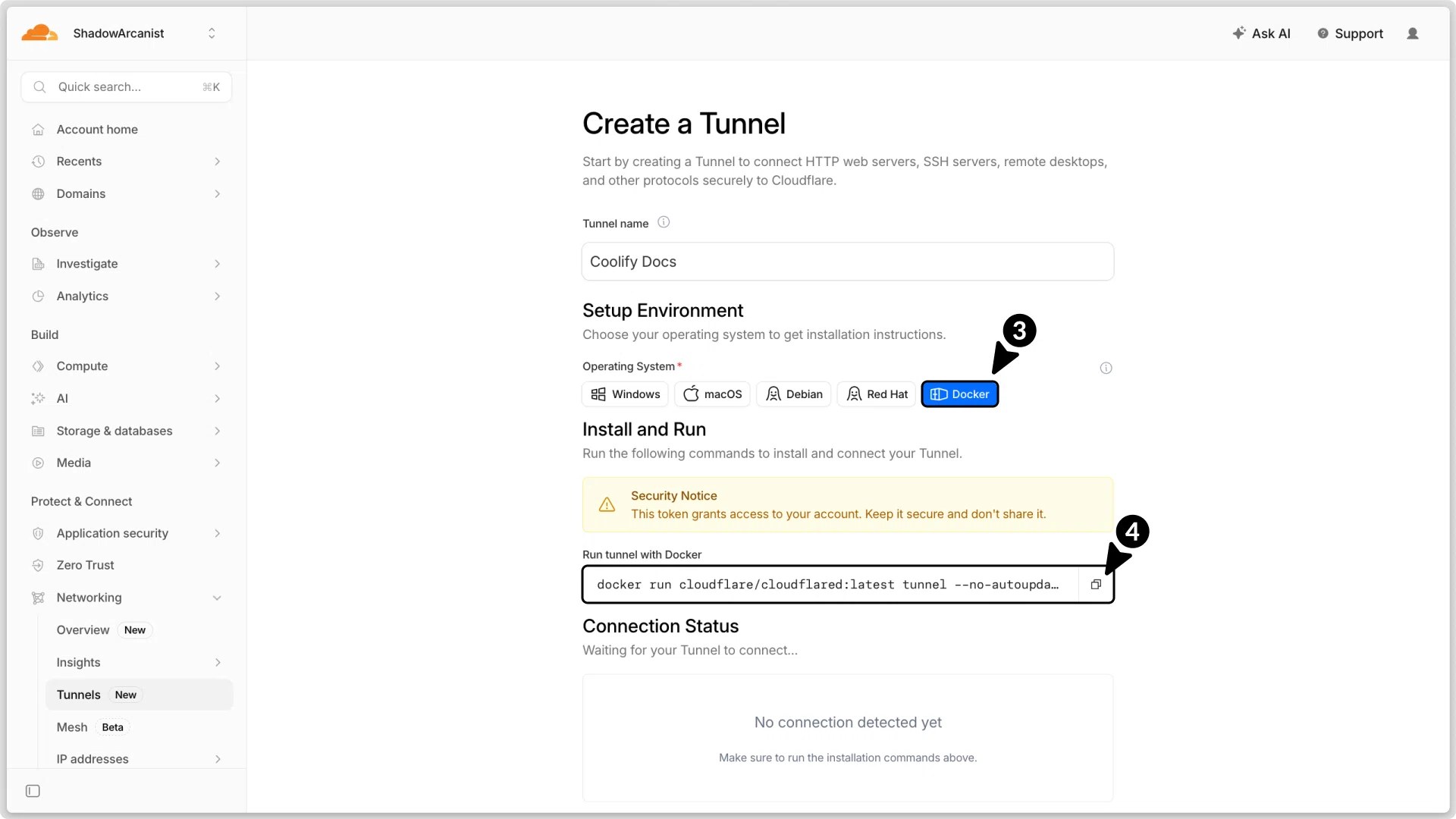Screen dimensions: 1456x819
Task: Click the 'Security Notice' title
Action: point(674,496)
